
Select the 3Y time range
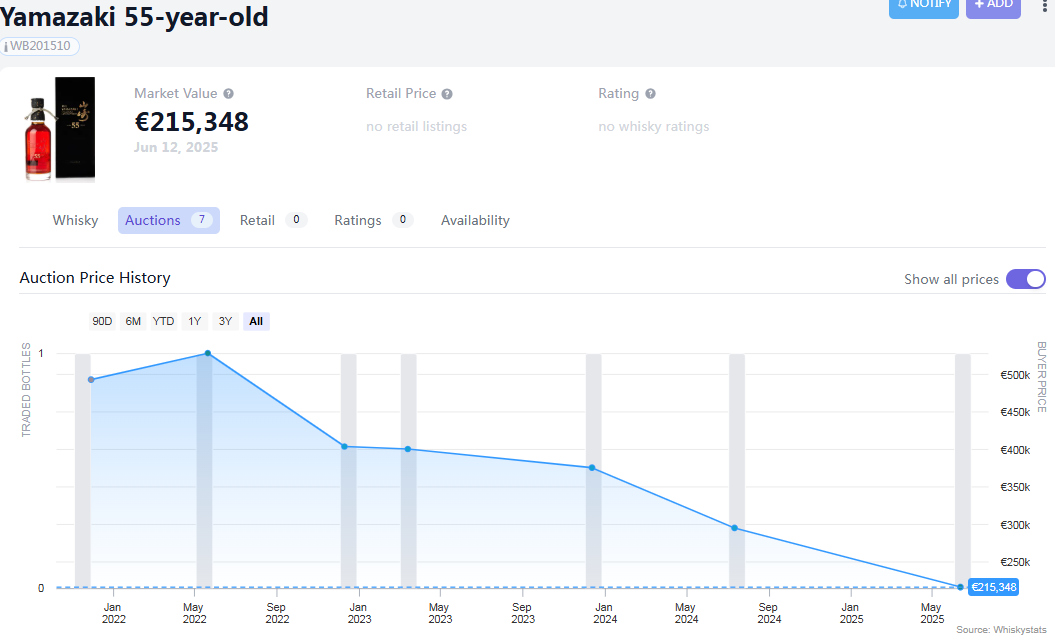point(225,321)
